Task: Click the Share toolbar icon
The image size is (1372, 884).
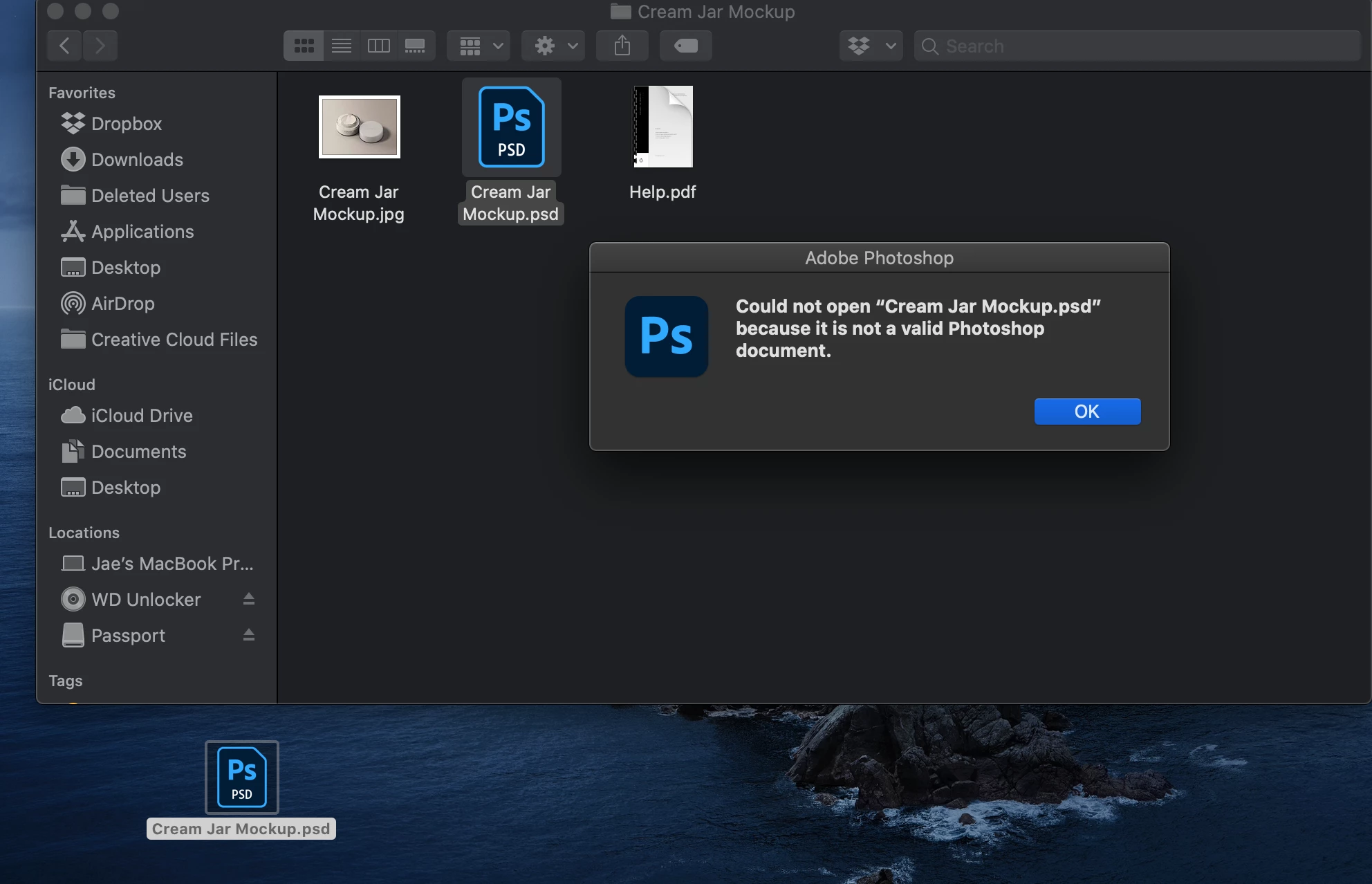Action: pyautogui.click(x=622, y=46)
